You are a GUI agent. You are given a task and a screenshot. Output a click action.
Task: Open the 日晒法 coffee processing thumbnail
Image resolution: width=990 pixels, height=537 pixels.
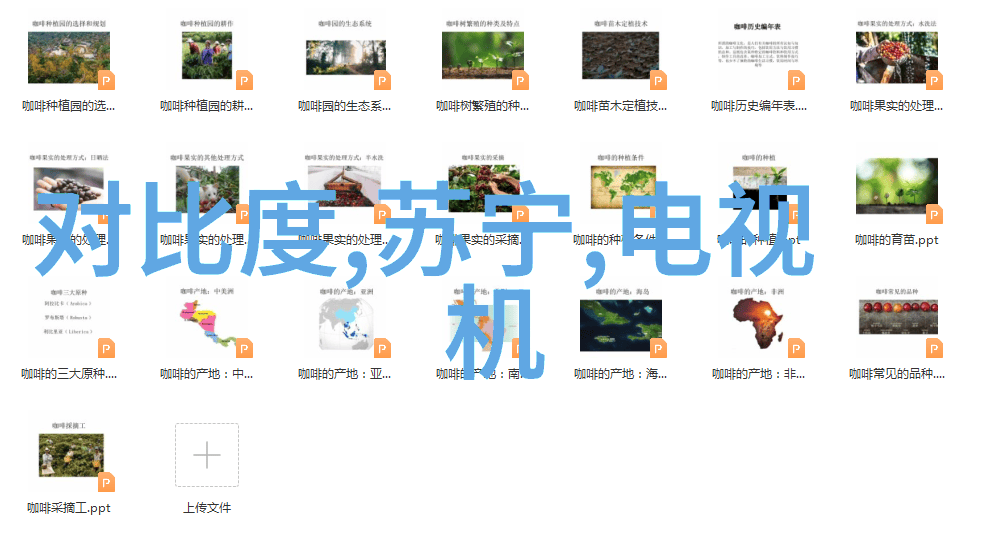coord(68,190)
